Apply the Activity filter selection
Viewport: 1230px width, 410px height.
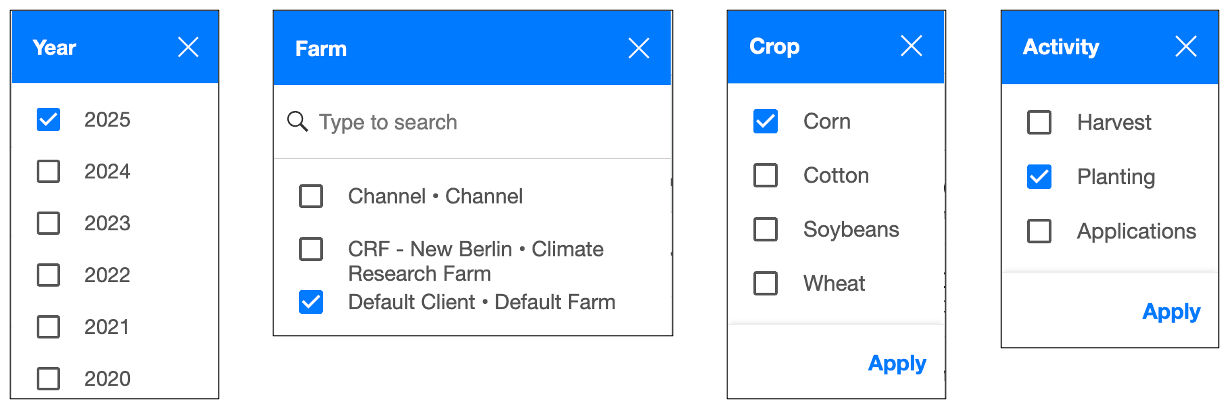(x=1171, y=312)
